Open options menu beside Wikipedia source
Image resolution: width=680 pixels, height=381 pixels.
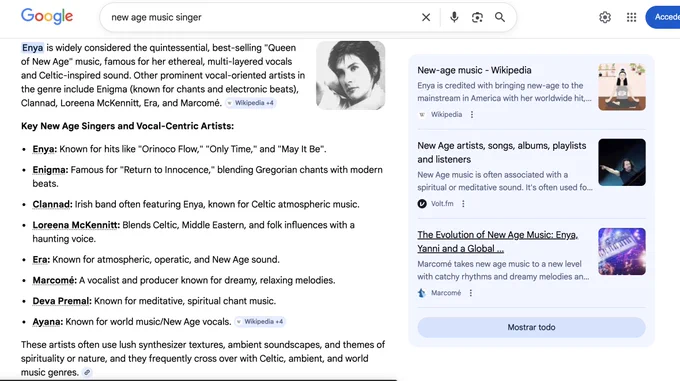[472, 114]
